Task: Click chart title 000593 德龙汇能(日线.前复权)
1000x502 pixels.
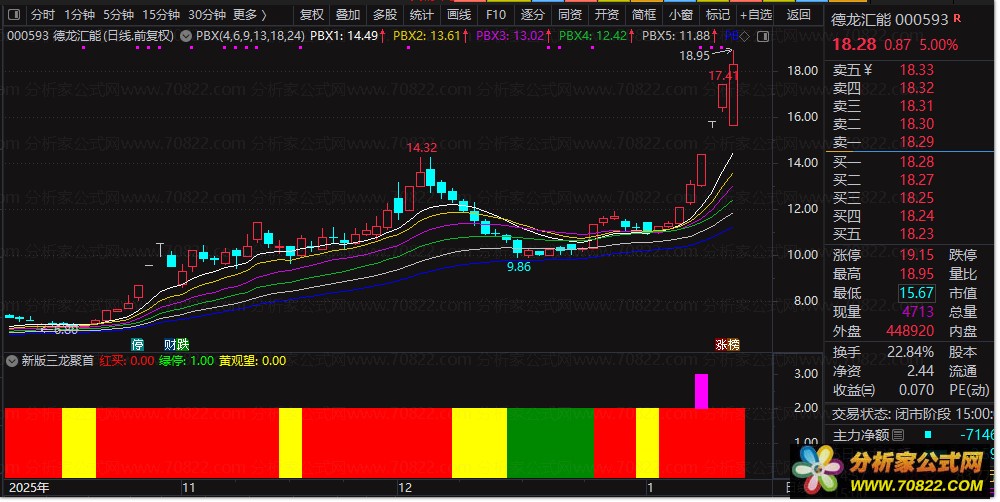Action: (90, 36)
